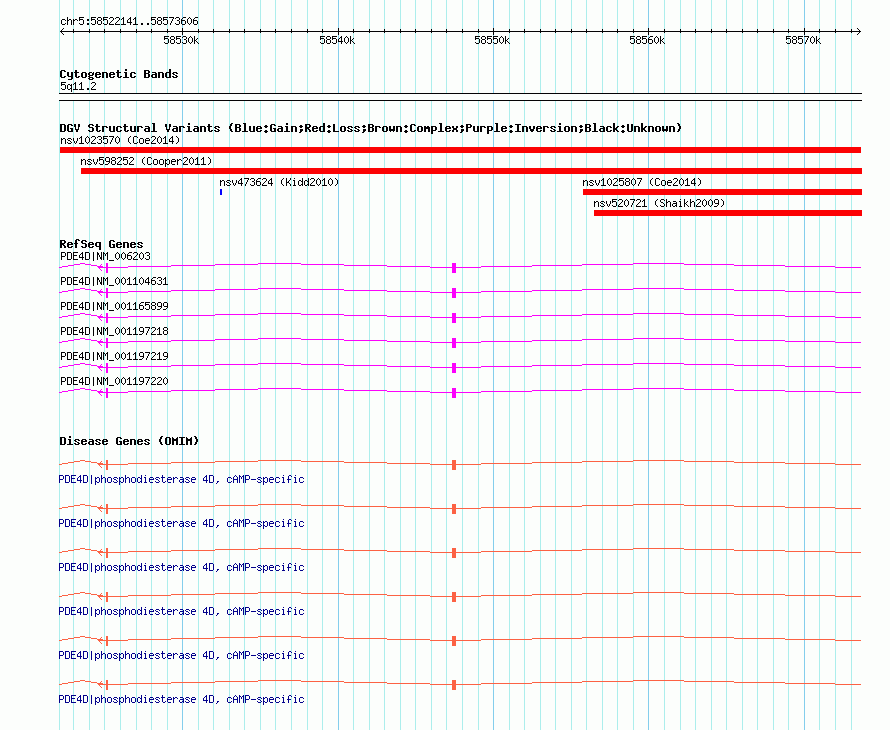The image size is (890, 730).
Task: Select the DGV Structural Variants track title
Action: pos(370,128)
